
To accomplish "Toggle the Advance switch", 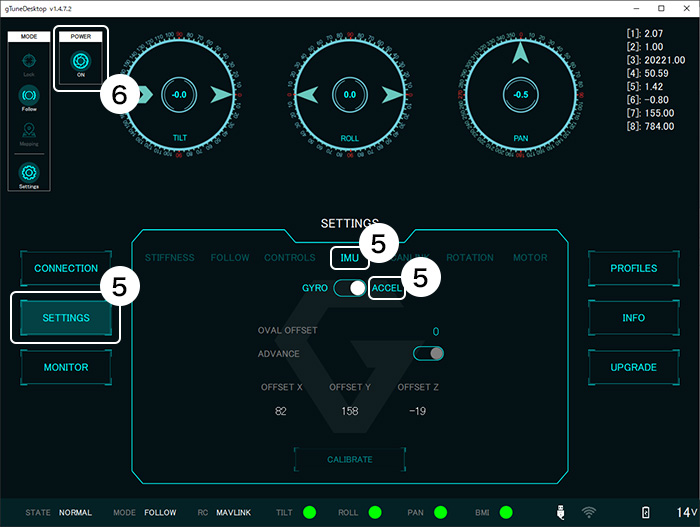I will click(428, 353).
